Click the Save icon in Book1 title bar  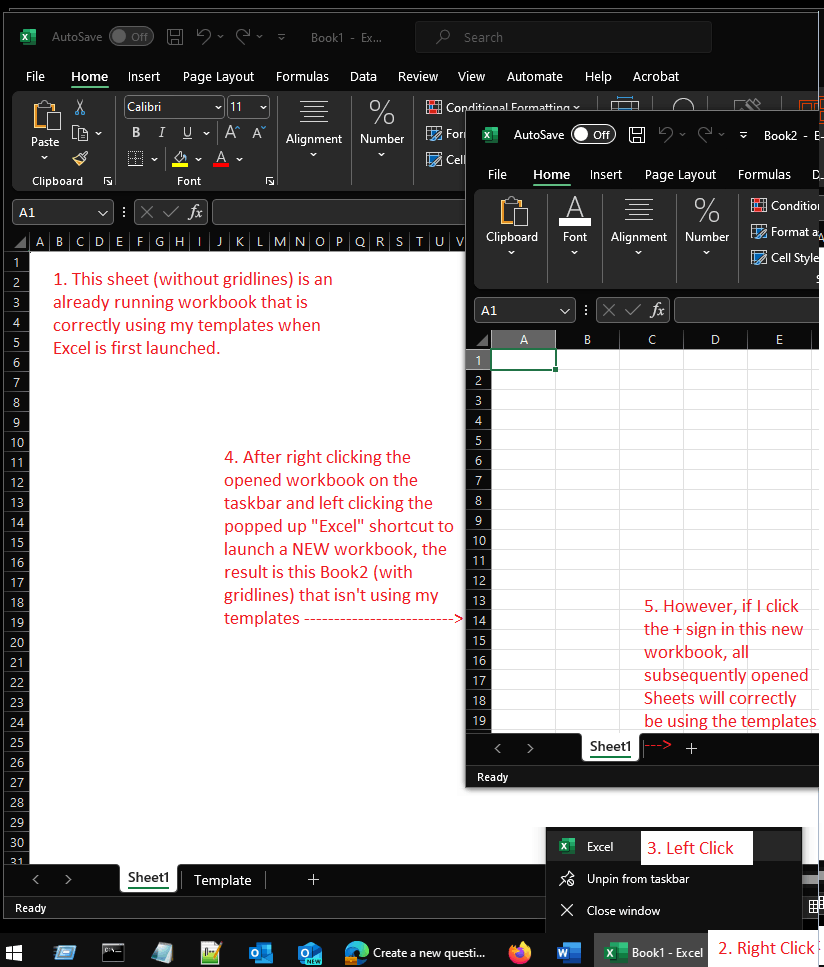(175, 37)
